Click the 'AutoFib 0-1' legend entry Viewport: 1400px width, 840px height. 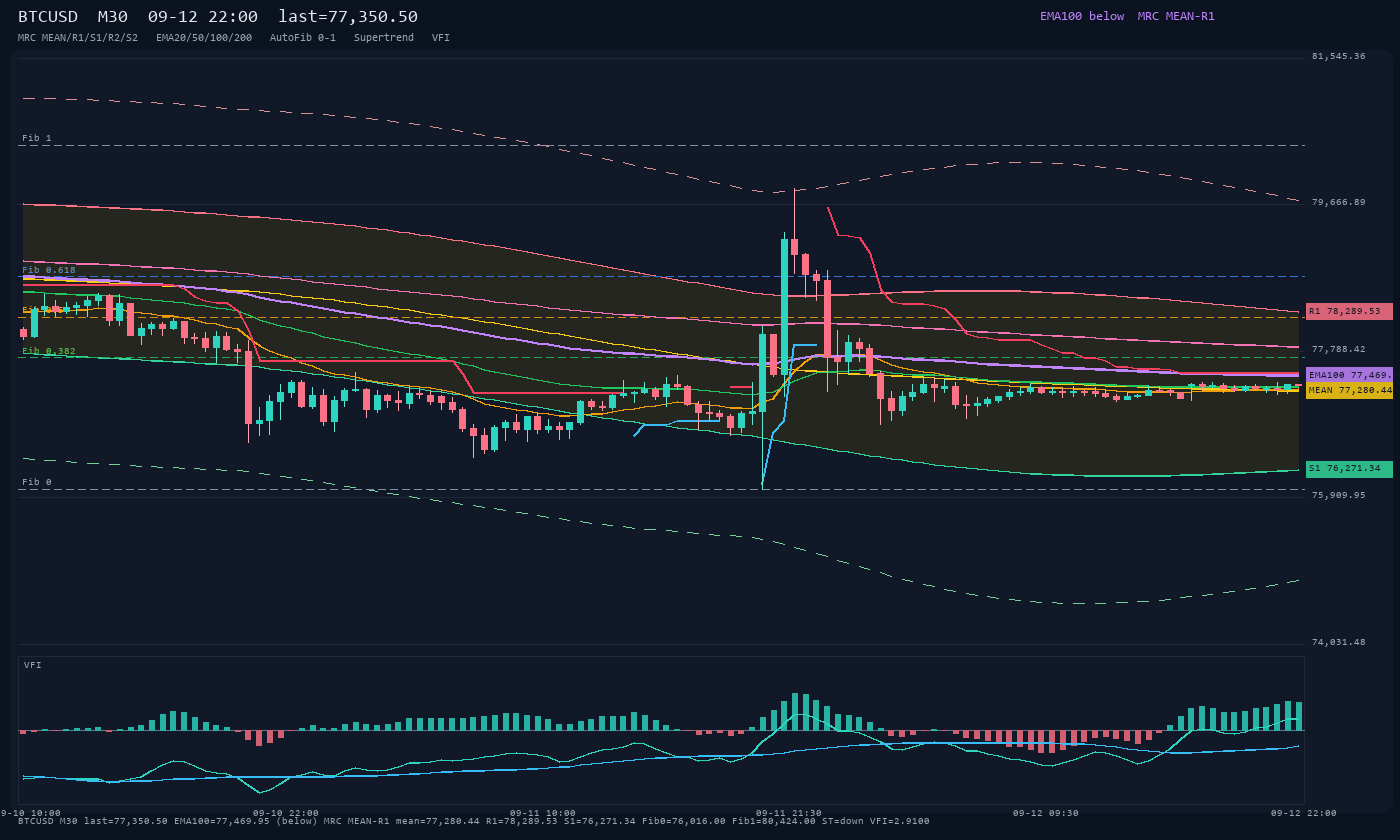[x=303, y=38]
